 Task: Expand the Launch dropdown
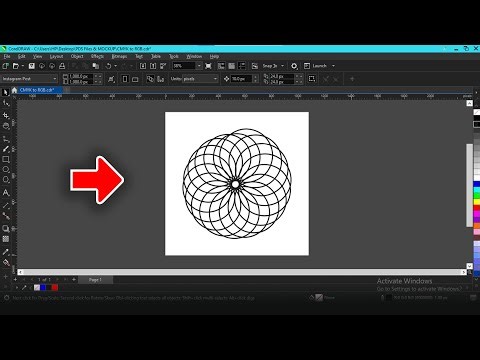click(x=333, y=66)
